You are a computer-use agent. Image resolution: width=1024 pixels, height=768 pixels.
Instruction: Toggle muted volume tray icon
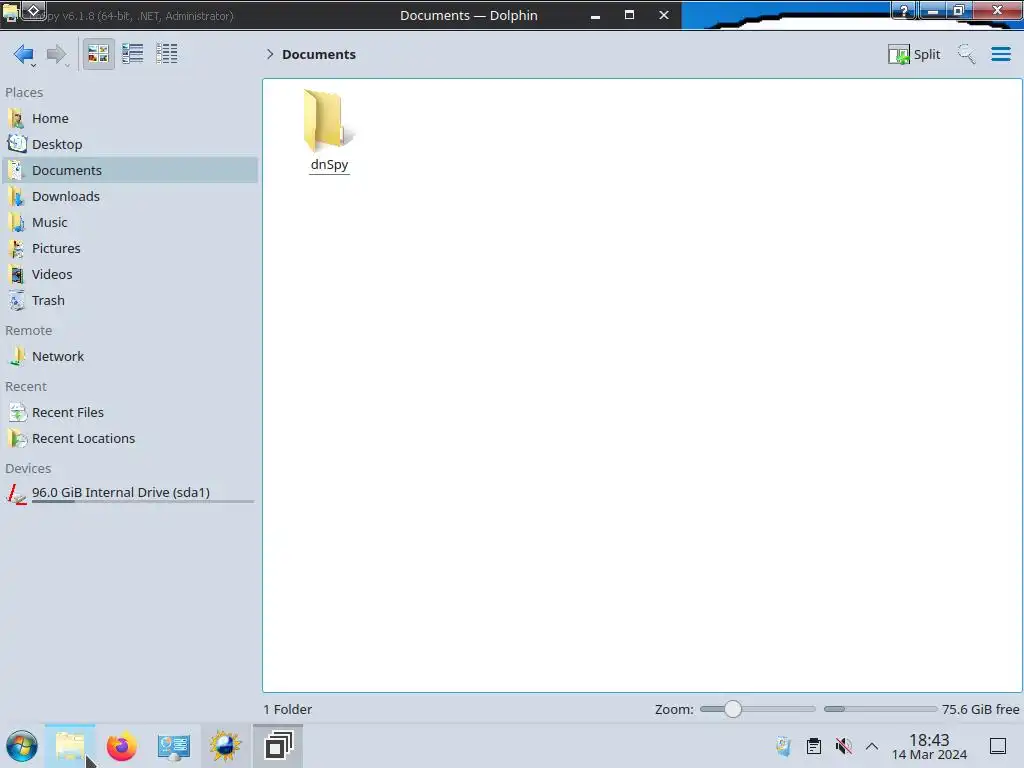click(x=843, y=746)
